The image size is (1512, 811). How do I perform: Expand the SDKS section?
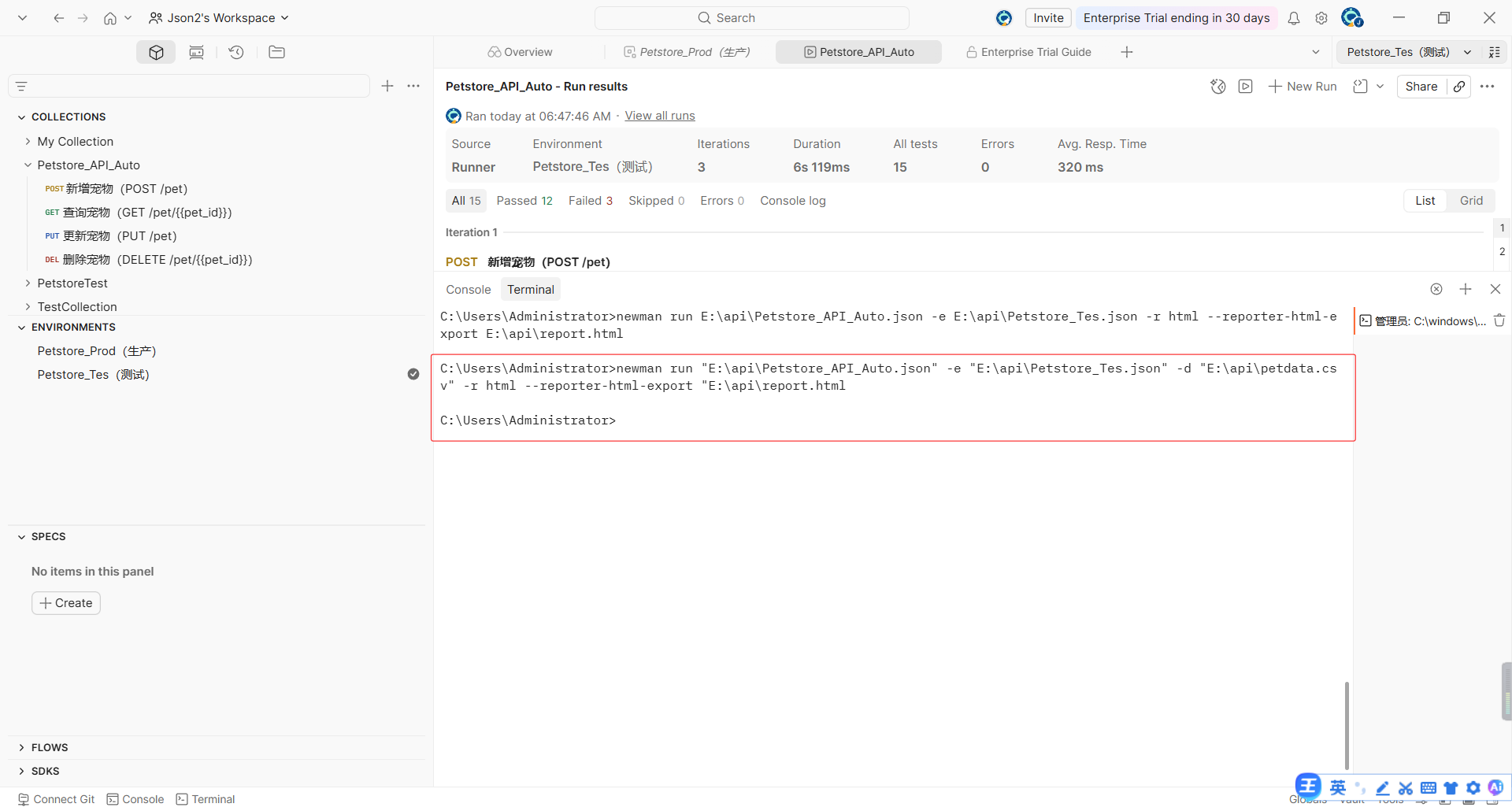[x=21, y=772]
